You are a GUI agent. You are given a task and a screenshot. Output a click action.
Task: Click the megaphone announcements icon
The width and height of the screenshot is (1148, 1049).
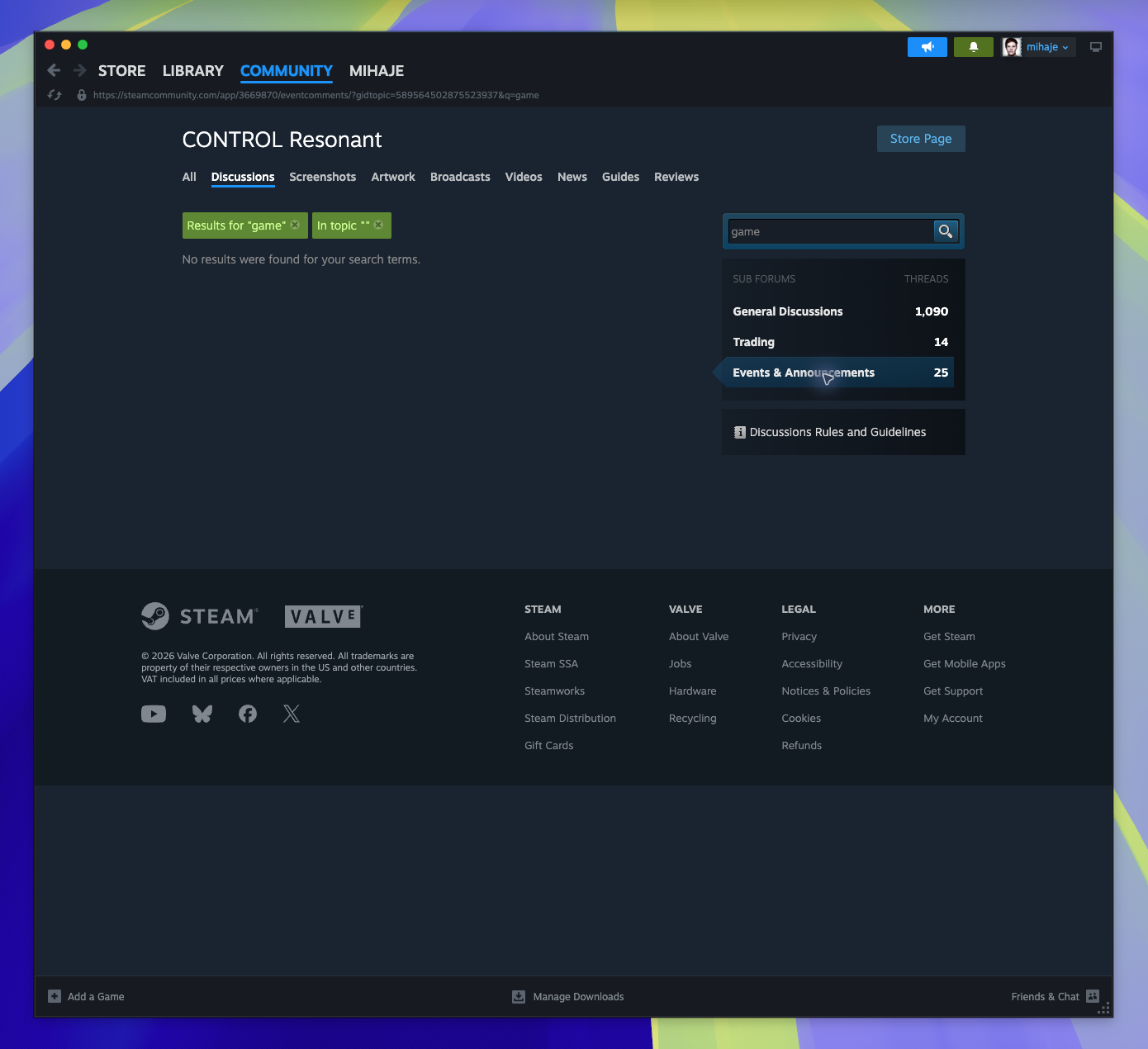[927, 47]
